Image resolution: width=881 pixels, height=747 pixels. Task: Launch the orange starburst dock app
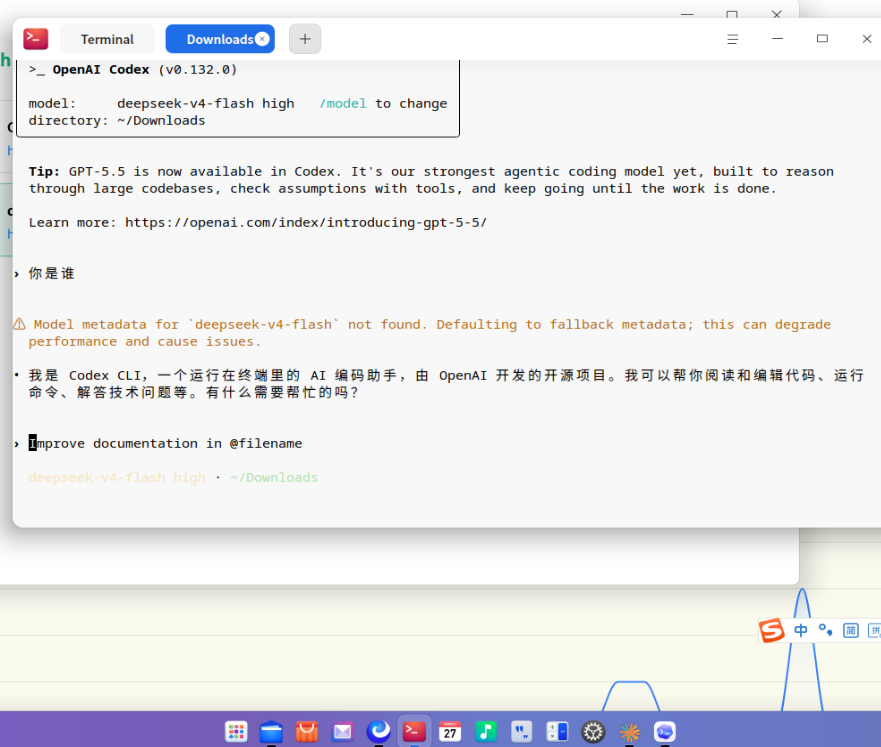(629, 731)
